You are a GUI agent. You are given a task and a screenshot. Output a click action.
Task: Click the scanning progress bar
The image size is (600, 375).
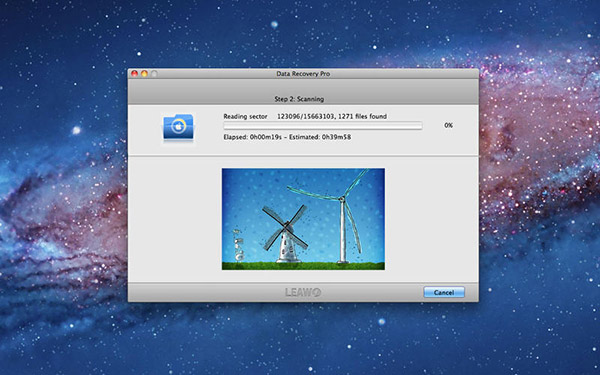coord(323,126)
